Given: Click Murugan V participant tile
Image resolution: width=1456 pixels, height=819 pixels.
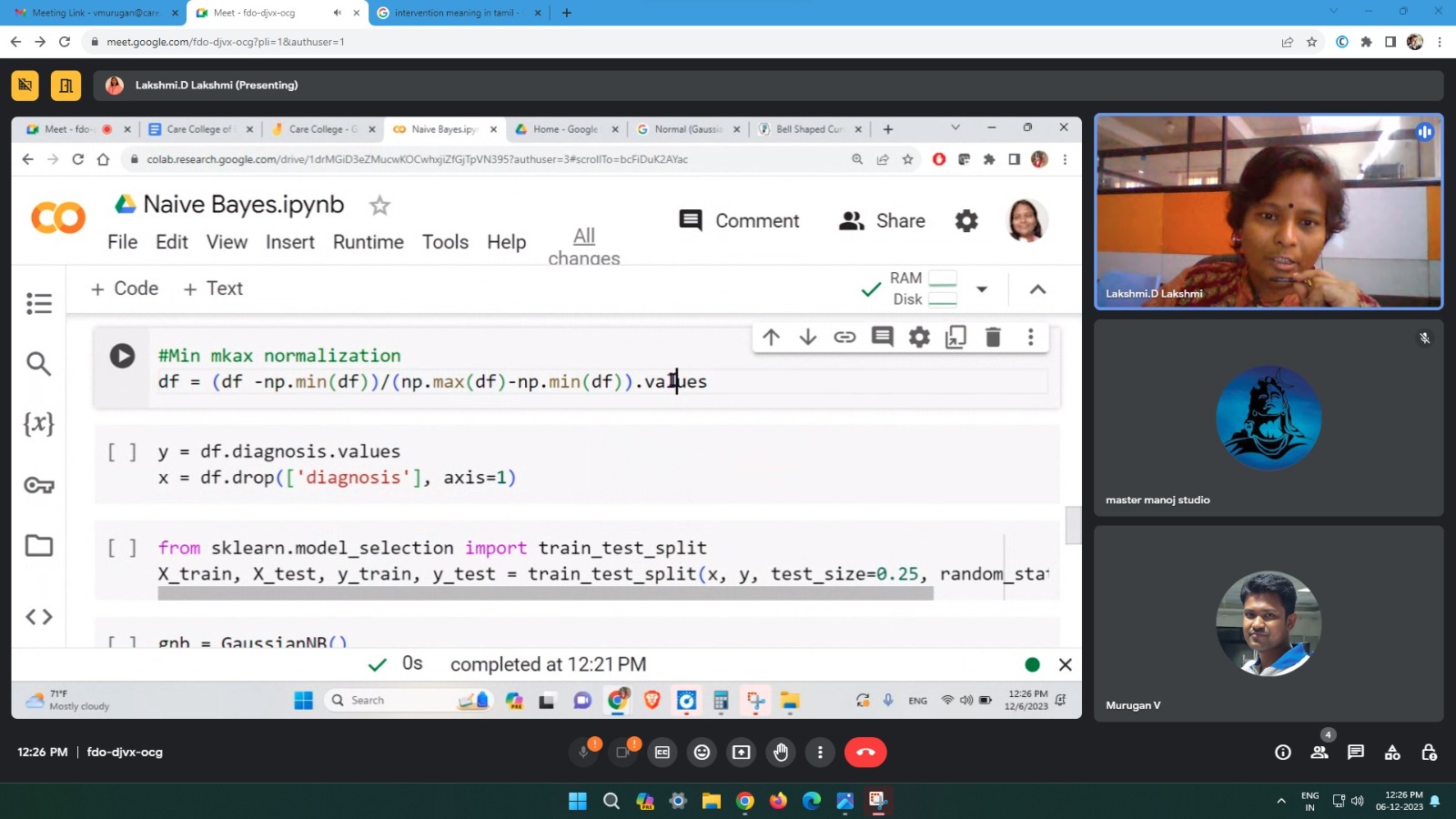Looking at the screenshot, I should click(1269, 624).
